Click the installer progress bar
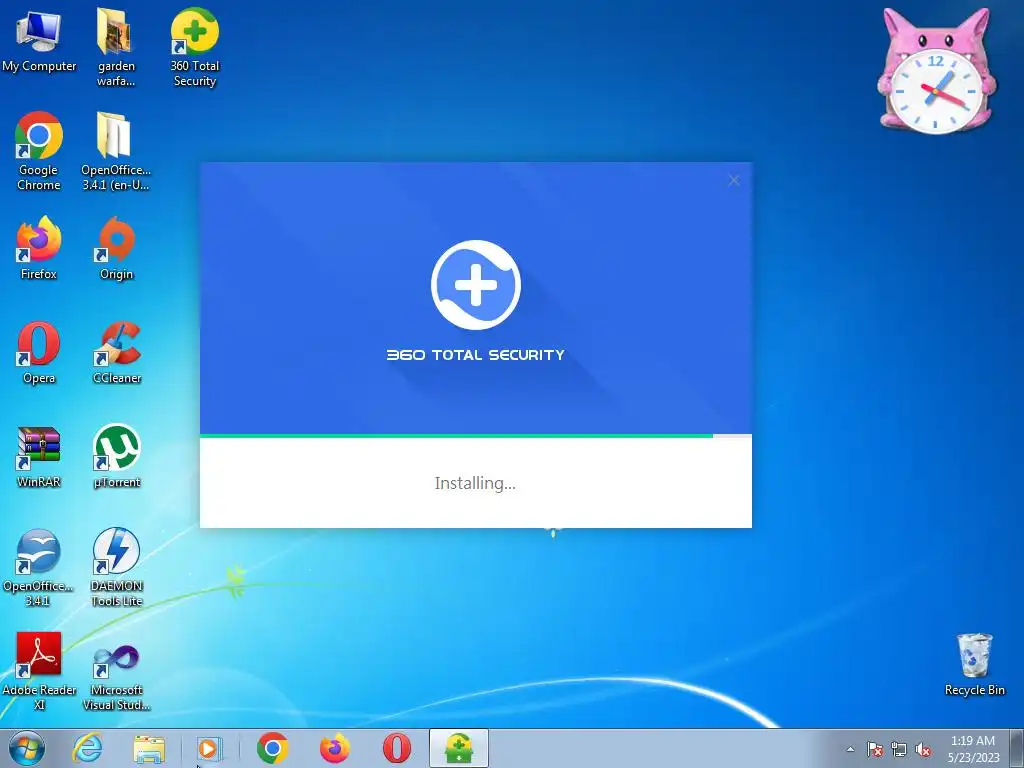Image resolution: width=1024 pixels, height=768 pixels. pos(475,436)
